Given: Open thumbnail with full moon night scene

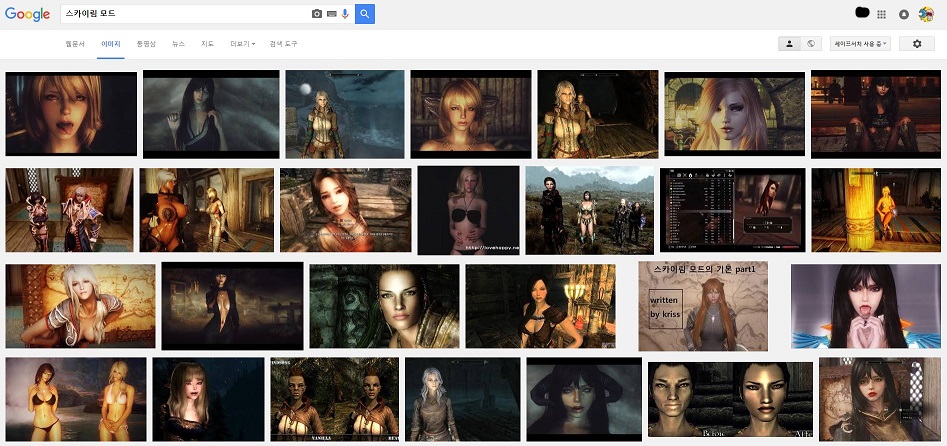Looking at the screenshot, I should click(x=345, y=114).
